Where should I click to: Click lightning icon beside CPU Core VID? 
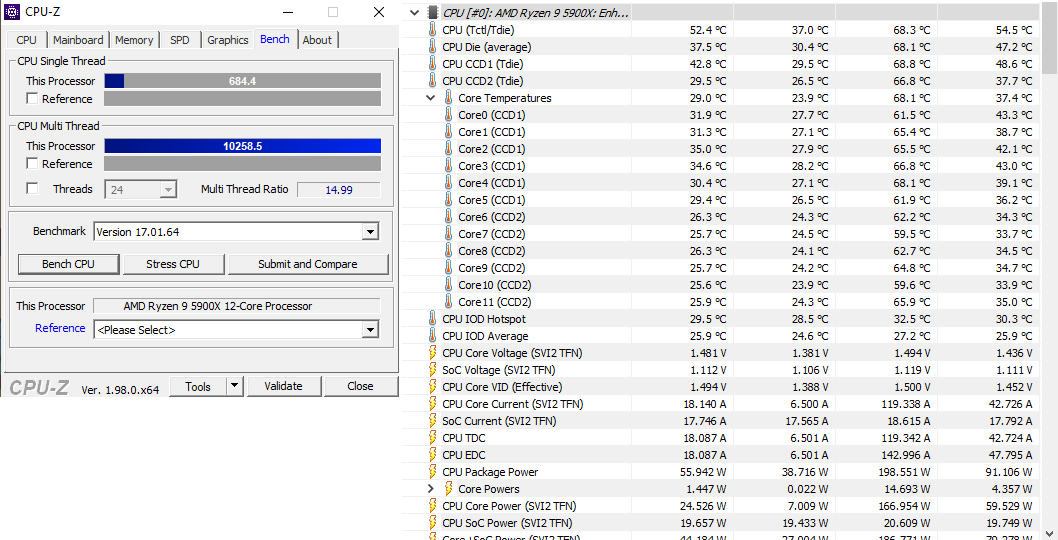[x=433, y=387]
